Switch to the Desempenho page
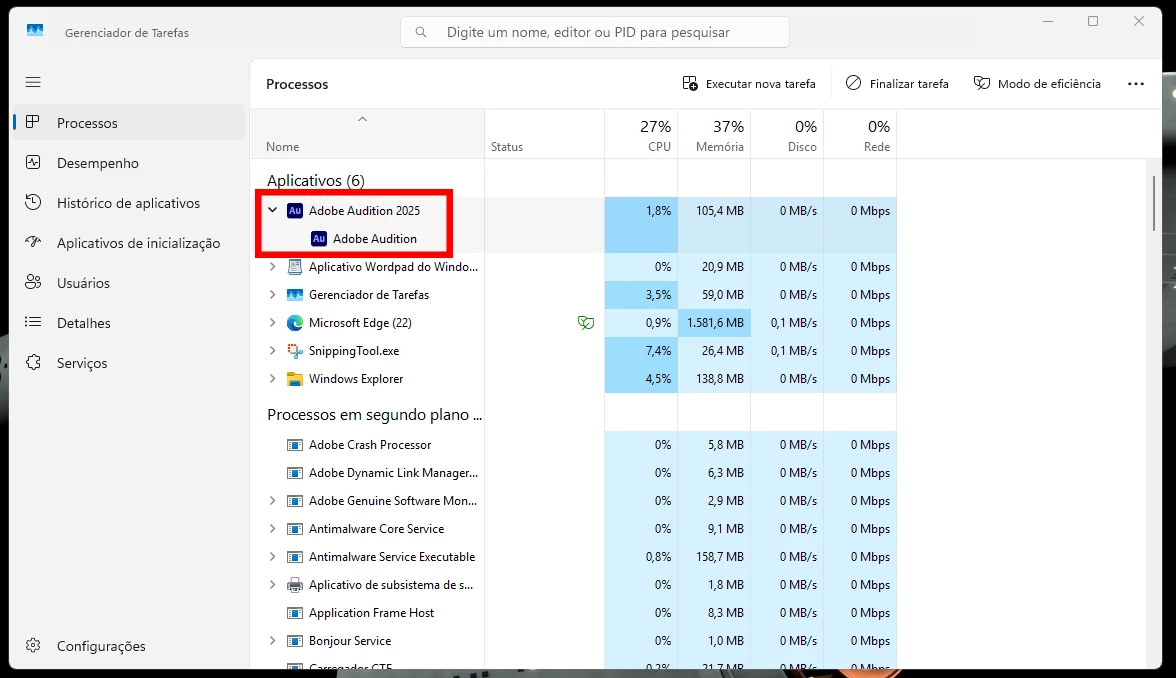The height and width of the screenshot is (678, 1176). pos(129,163)
